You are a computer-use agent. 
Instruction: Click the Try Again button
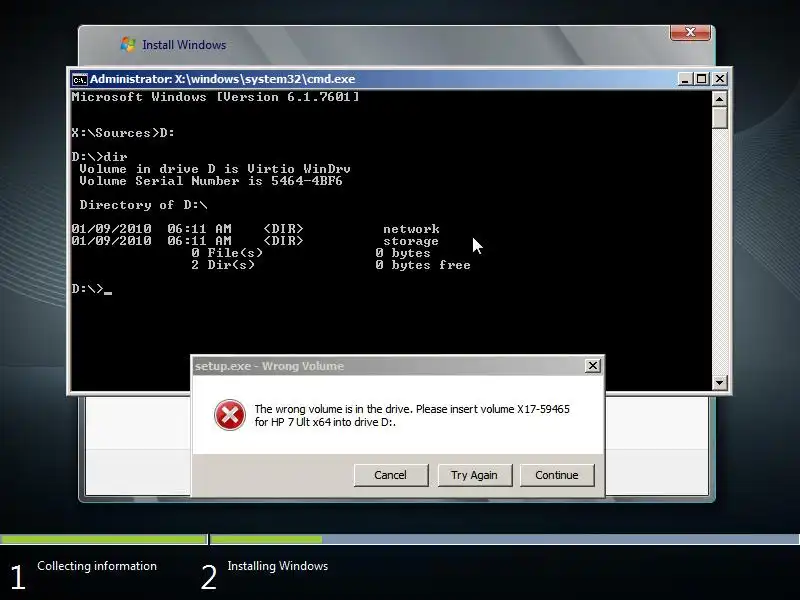474,475
